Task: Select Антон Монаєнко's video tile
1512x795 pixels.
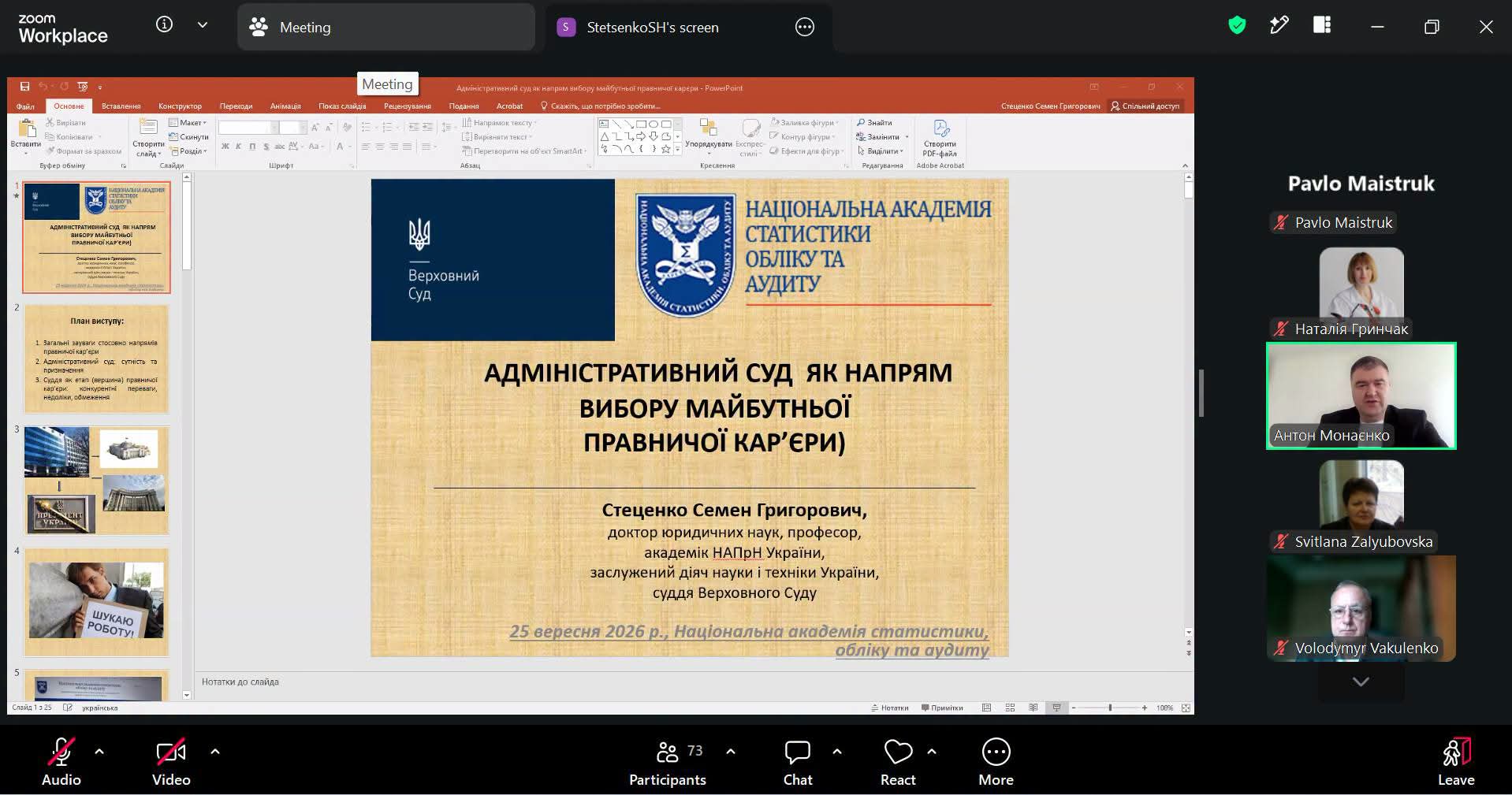Action: coord(1361,396)
